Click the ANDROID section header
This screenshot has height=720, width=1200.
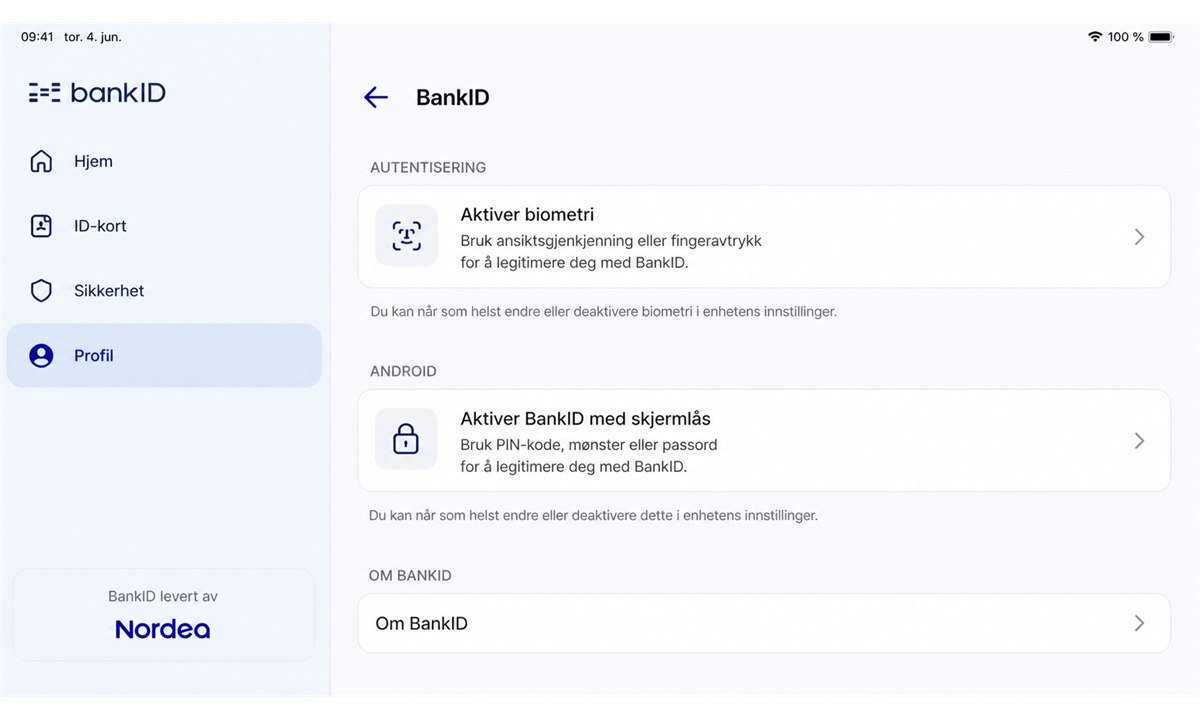point(403,371)
